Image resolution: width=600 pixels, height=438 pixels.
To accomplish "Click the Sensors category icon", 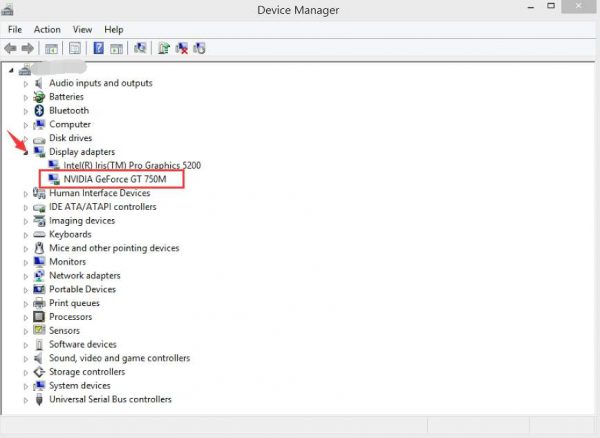I will click(39, 330).
